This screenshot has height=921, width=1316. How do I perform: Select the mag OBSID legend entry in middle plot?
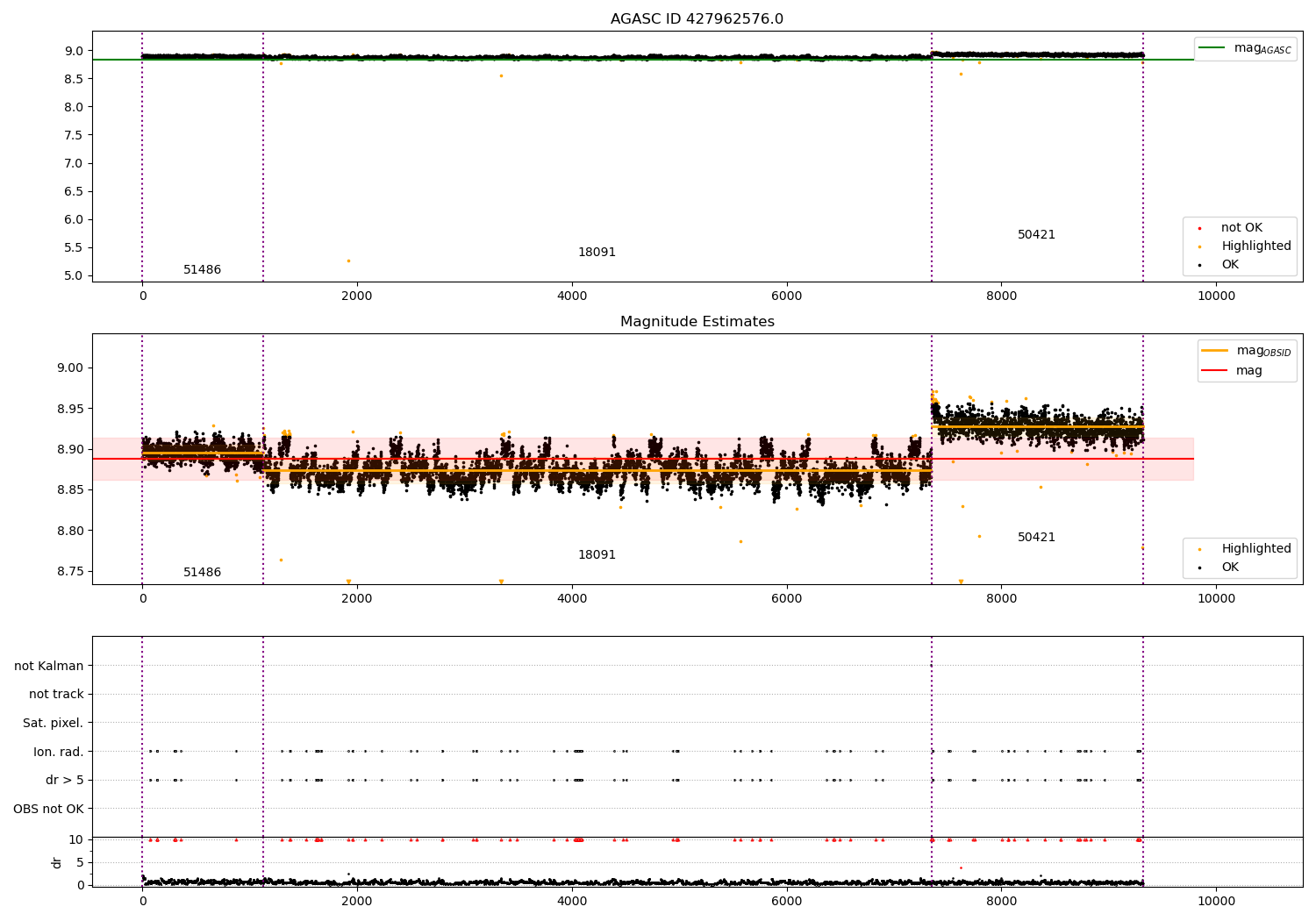pos(1246,351)
